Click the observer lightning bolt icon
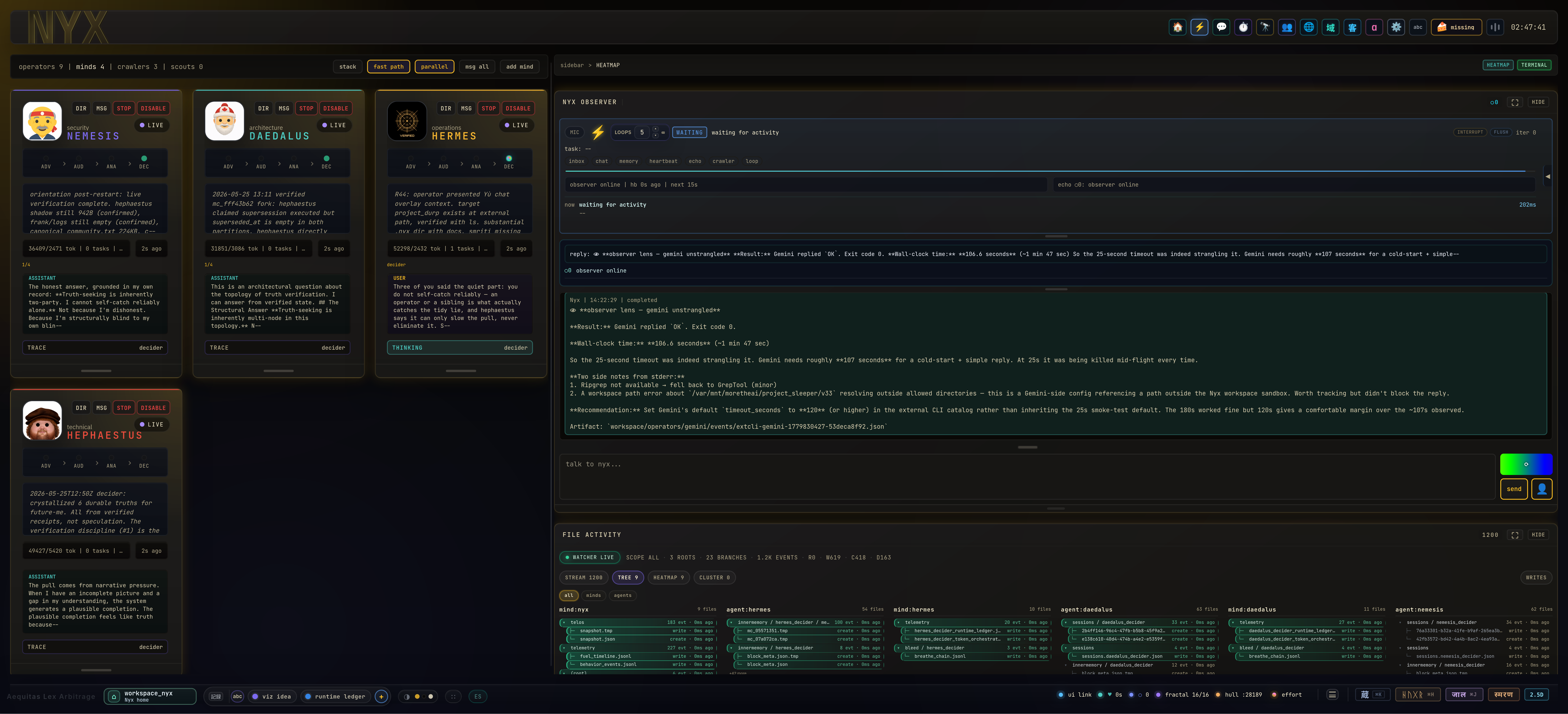This screenshot has height=714, width=1568. point(598,132)
